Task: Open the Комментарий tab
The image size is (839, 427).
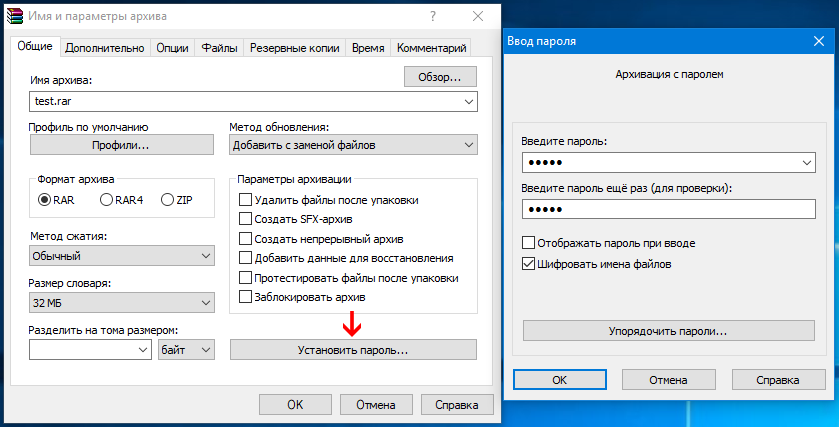Action: [x=431, y=48]
